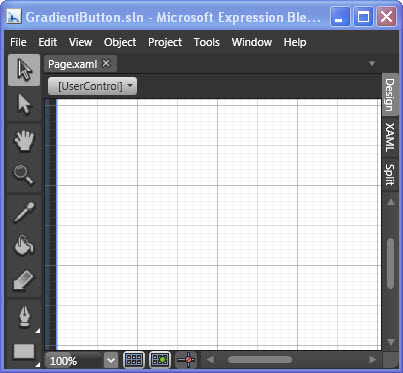403x373 pixels.
Task: Open the [UserControl] breadcrumb dropdown
Action: point(92,86)
